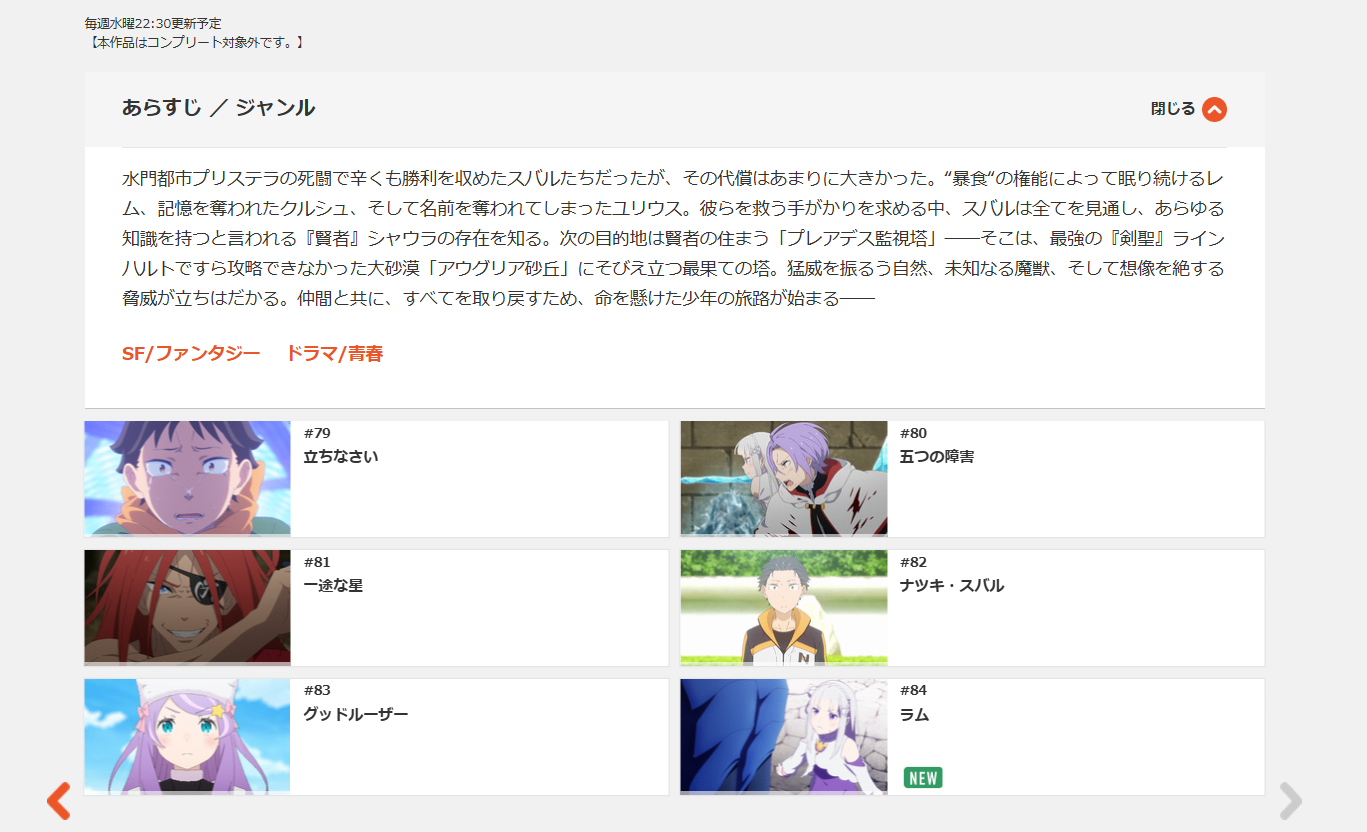Screen dimensions: 1367x832
Task: Open ドラマ/青春 genre link
Action: pyautogui.click(x=335, y=353)
